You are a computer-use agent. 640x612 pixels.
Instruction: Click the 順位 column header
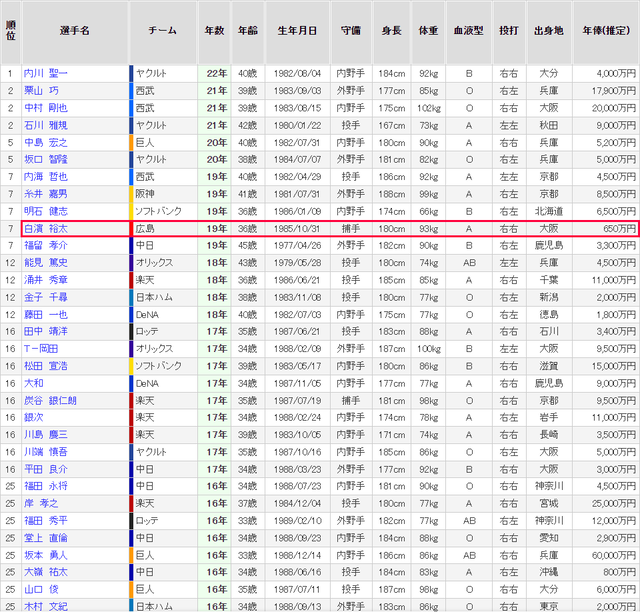coord(11,31)
